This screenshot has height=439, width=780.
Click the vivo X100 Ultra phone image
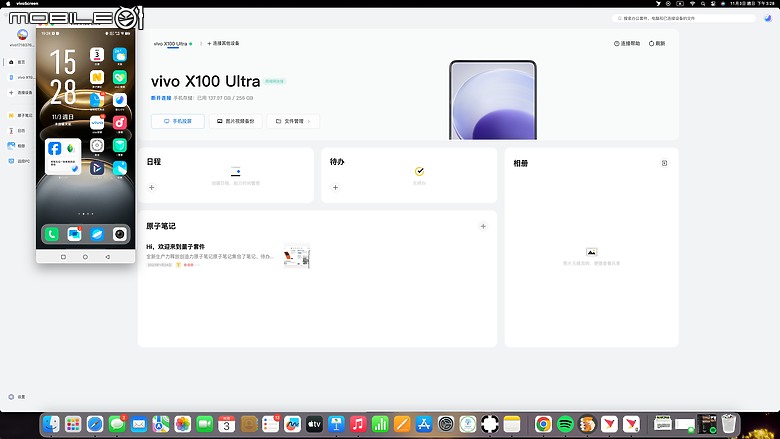click(x=493, y=100)
